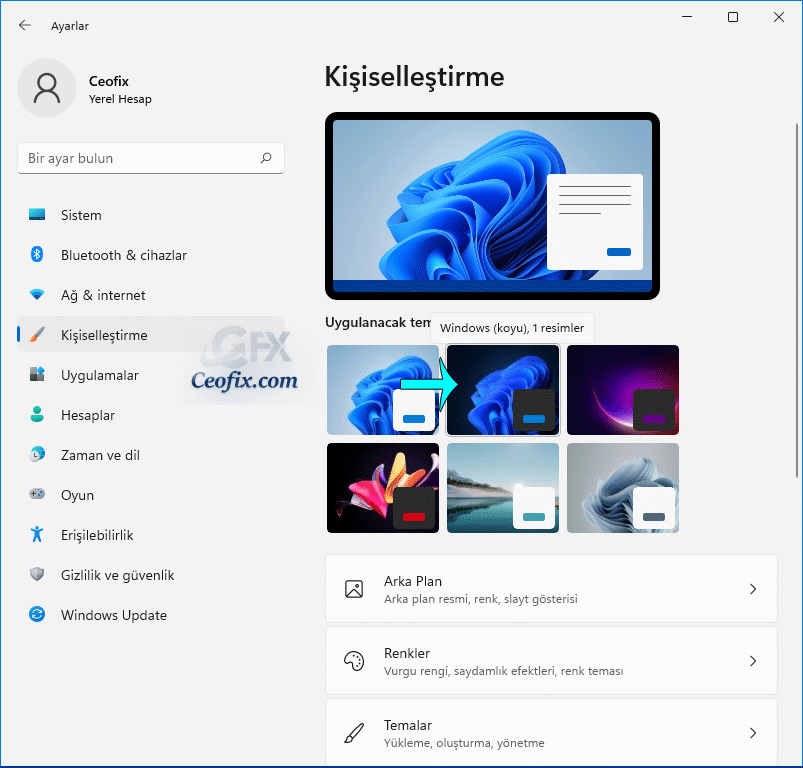Image resolution: width=803 pixels, height=768 pixels.
Task: Open Hesaplar settings page
Action: pos(151,414)
